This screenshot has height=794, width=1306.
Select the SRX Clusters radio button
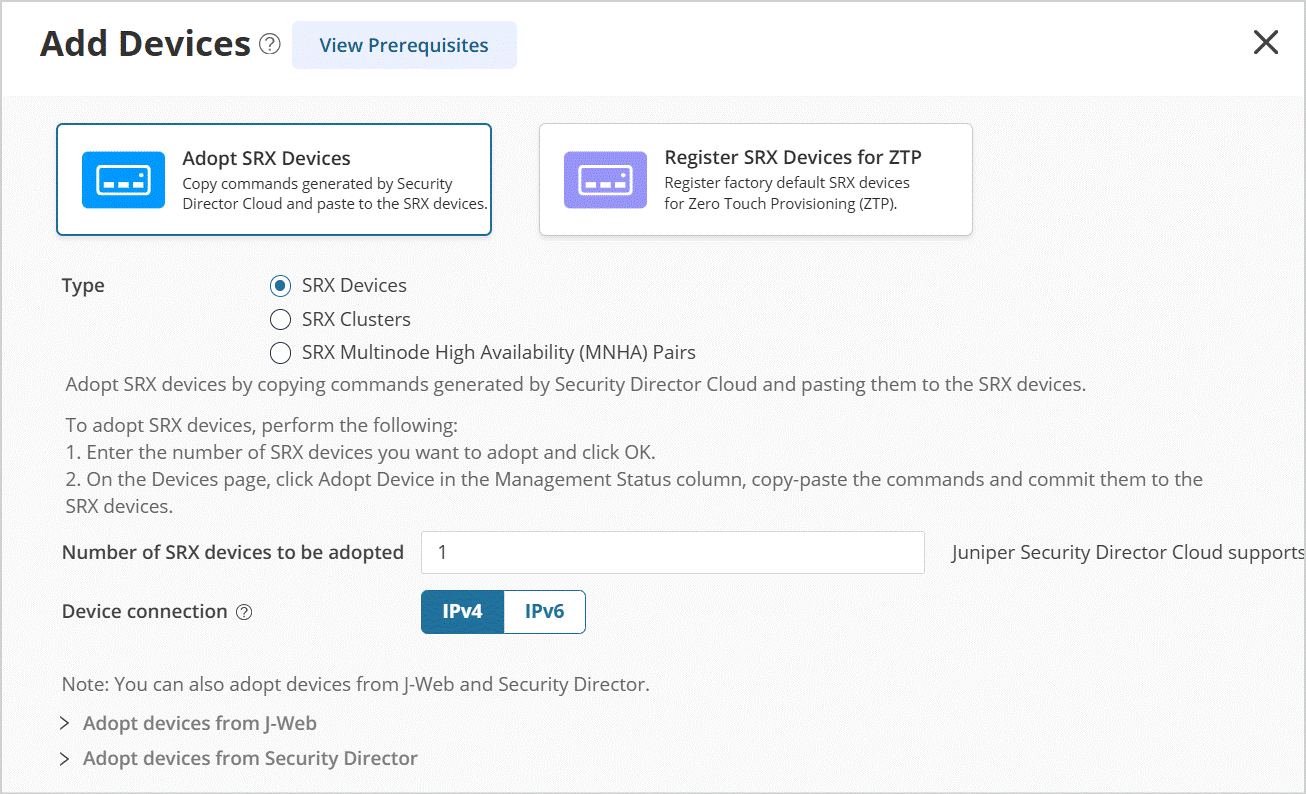[x=281, y=320]
